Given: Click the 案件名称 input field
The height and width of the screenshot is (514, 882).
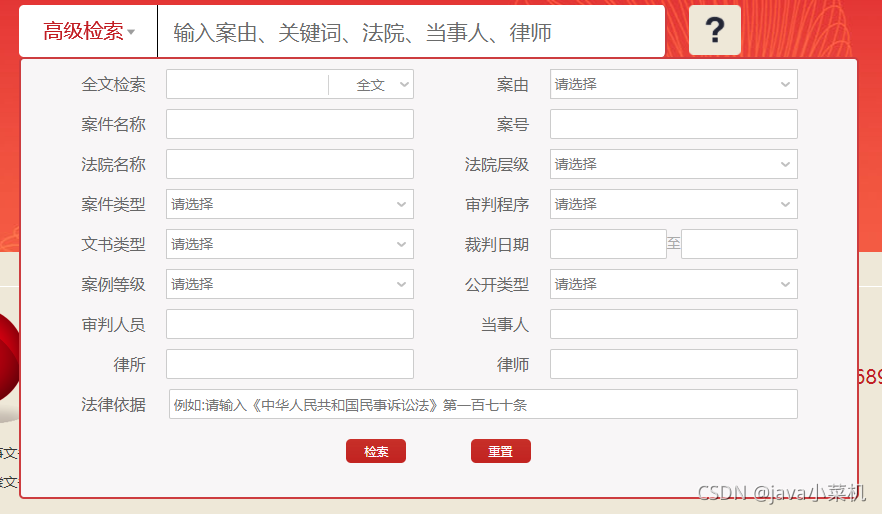Looking at the screenshot, I should point(290,124).
